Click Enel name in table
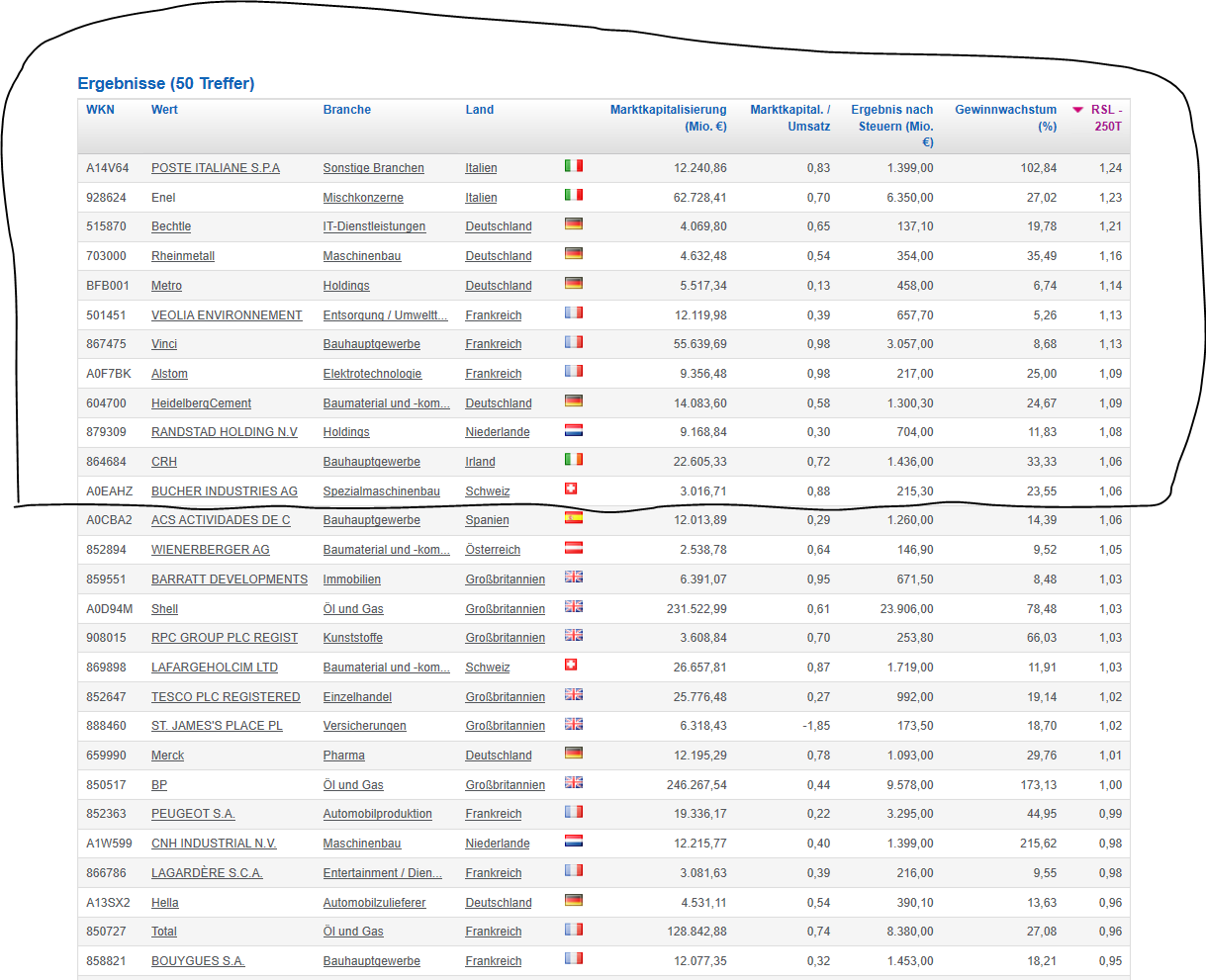The width and height of the screenshot is (1206, 980). [x=163, y=198]
